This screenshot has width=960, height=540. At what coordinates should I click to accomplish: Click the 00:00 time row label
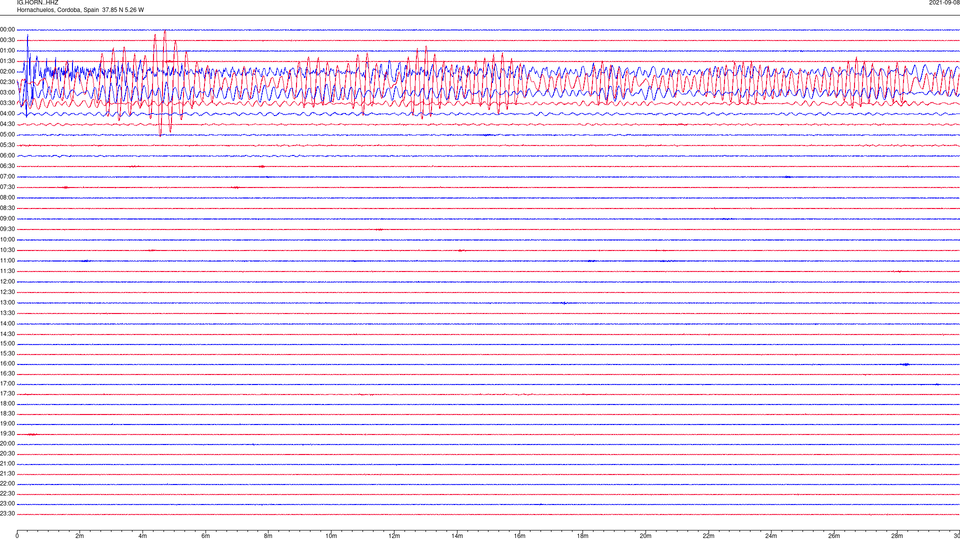tap(7, 29)
